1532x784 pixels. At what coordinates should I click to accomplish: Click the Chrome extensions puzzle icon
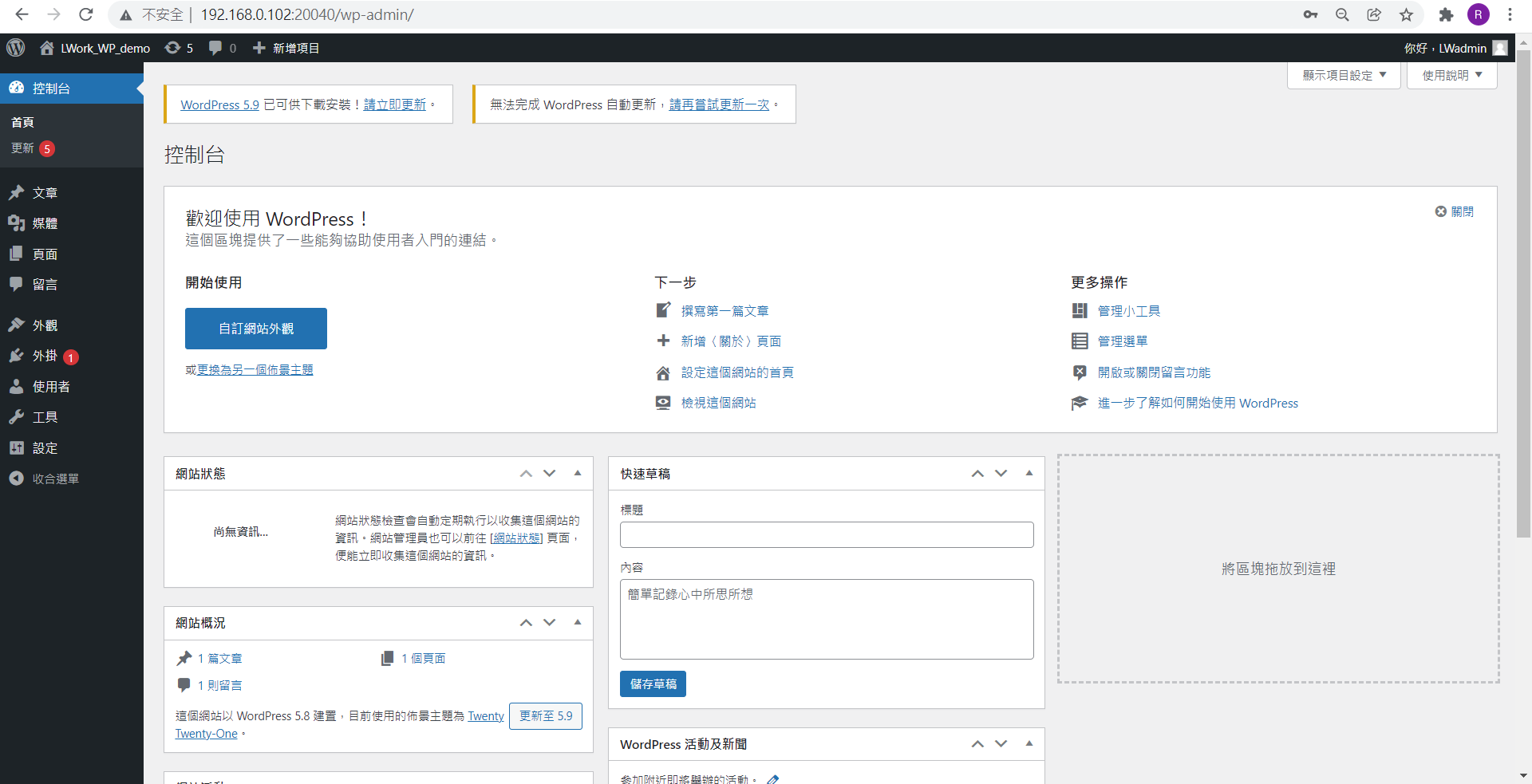coord(1446,14)
